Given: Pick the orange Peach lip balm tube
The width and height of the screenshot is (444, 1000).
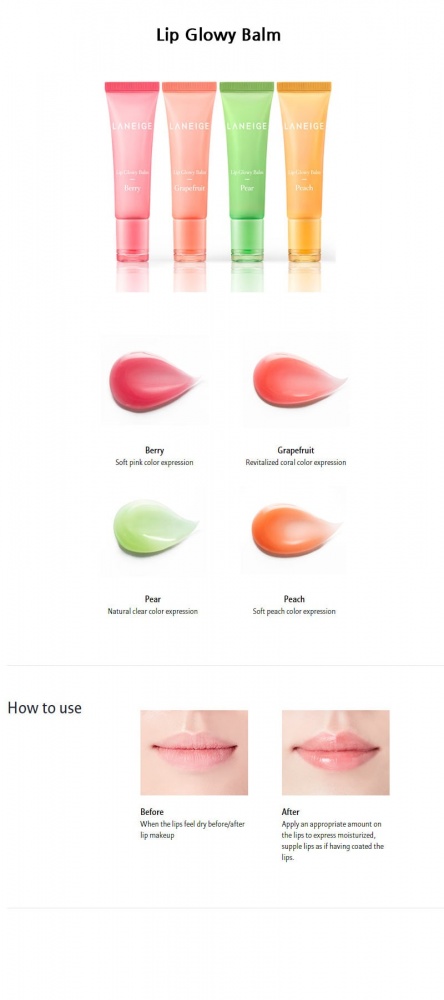Looking at the screenshot, I should point(304,172).
